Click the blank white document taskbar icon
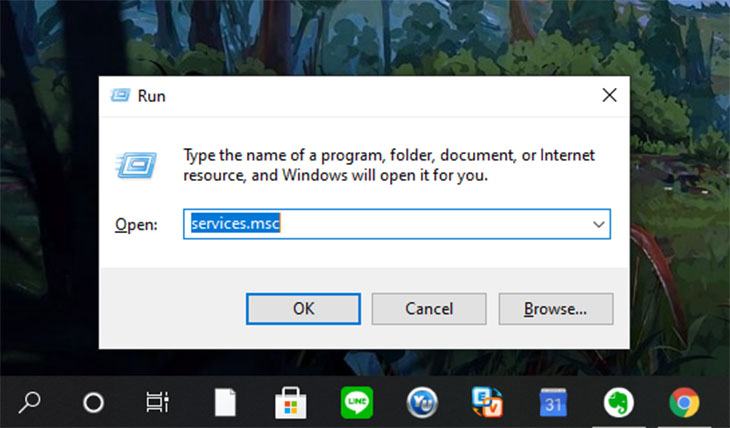The width and height of the screenshot is (730, 428). click(225, 402)
